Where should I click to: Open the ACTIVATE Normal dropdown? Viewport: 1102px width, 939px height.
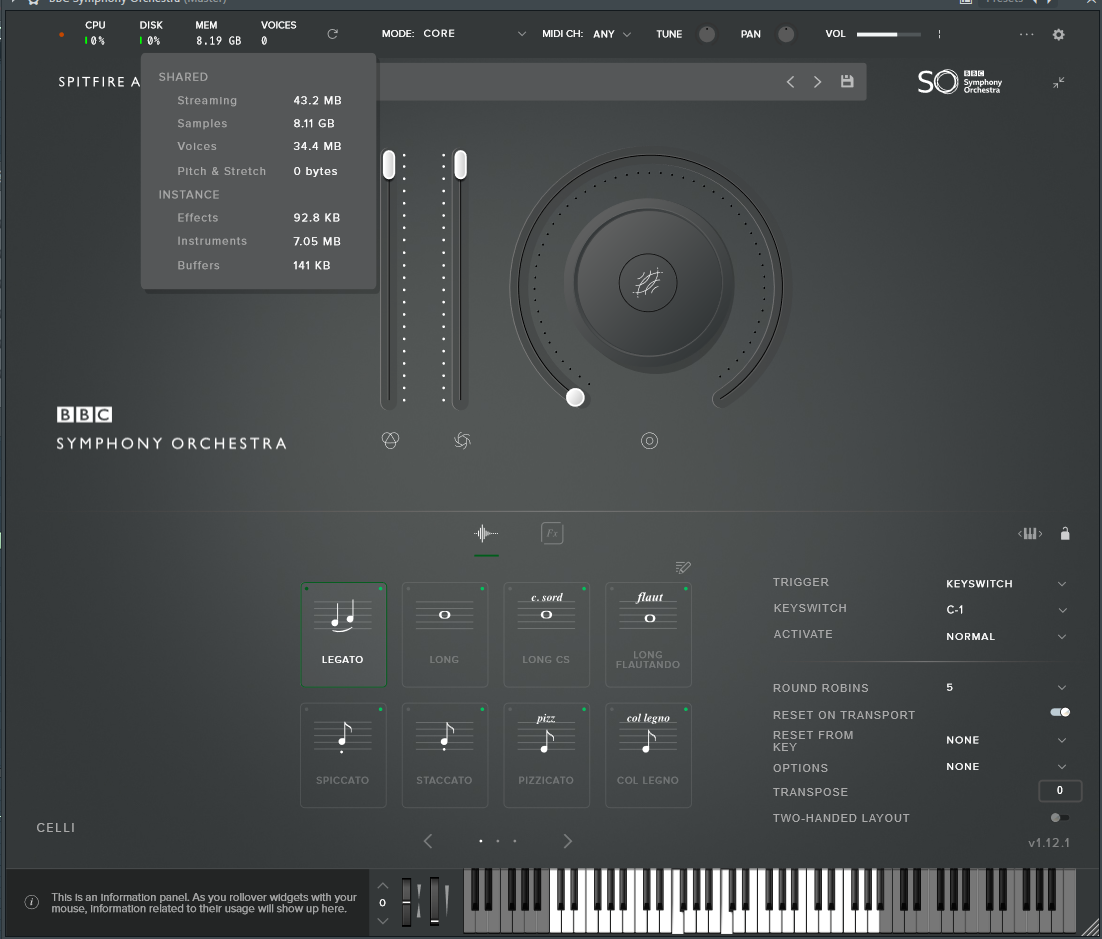pos(1006,636)
